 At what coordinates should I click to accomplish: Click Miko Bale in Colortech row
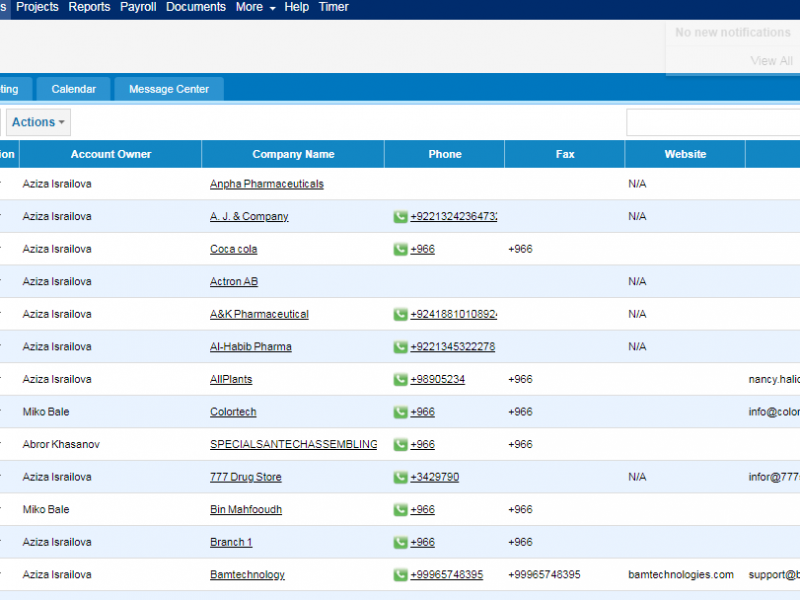[x=46, y=412]
